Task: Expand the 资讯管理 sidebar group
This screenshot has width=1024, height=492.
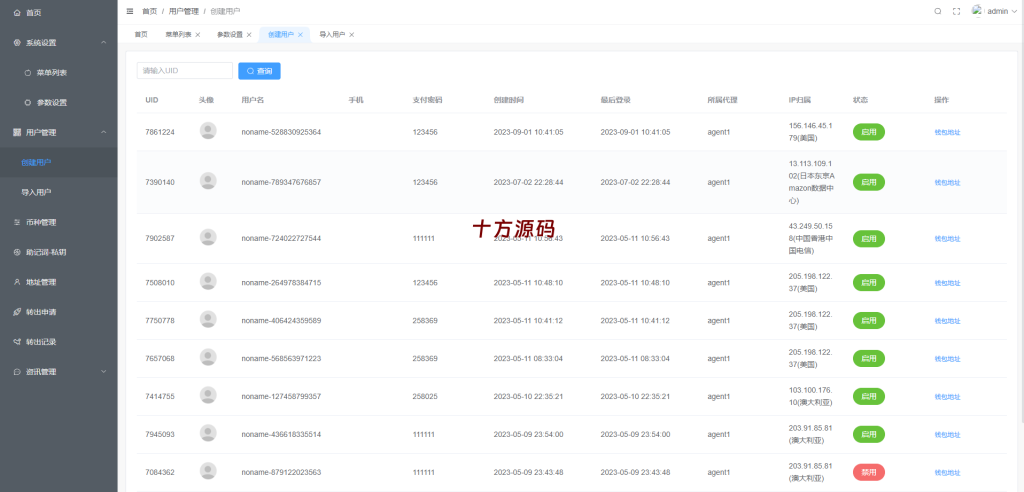Action: [59, 372]
